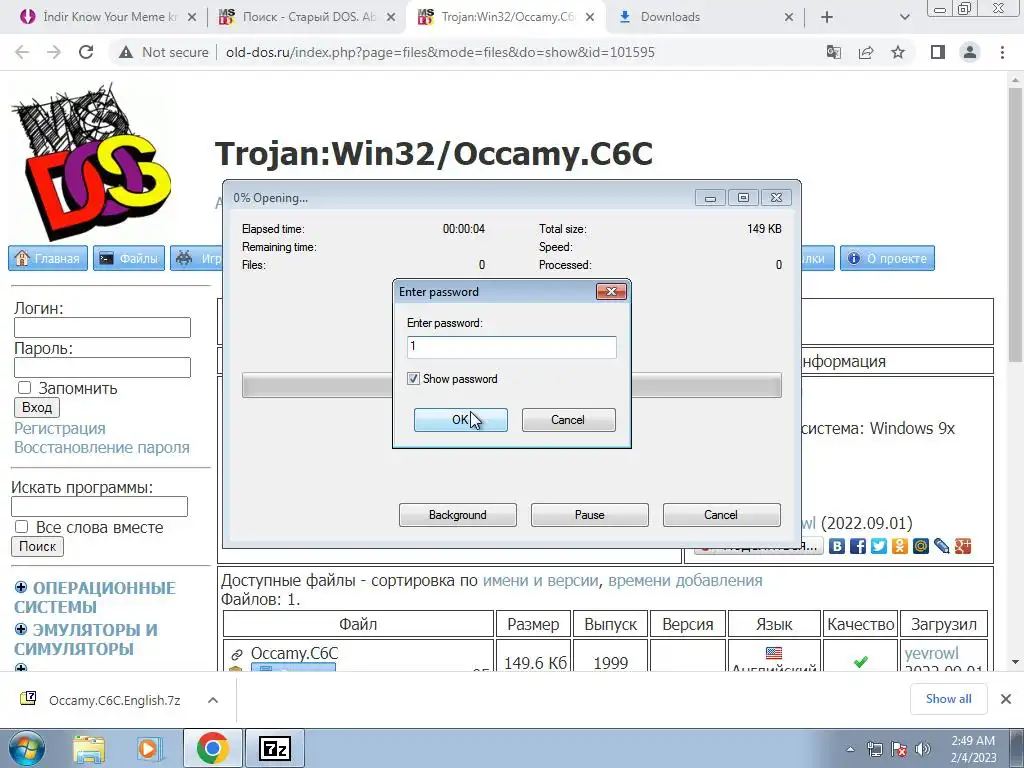This screenshot has height=768, width=1024.
Task: Pause the 7-Zip opening operation
Action: coord(589,515)
